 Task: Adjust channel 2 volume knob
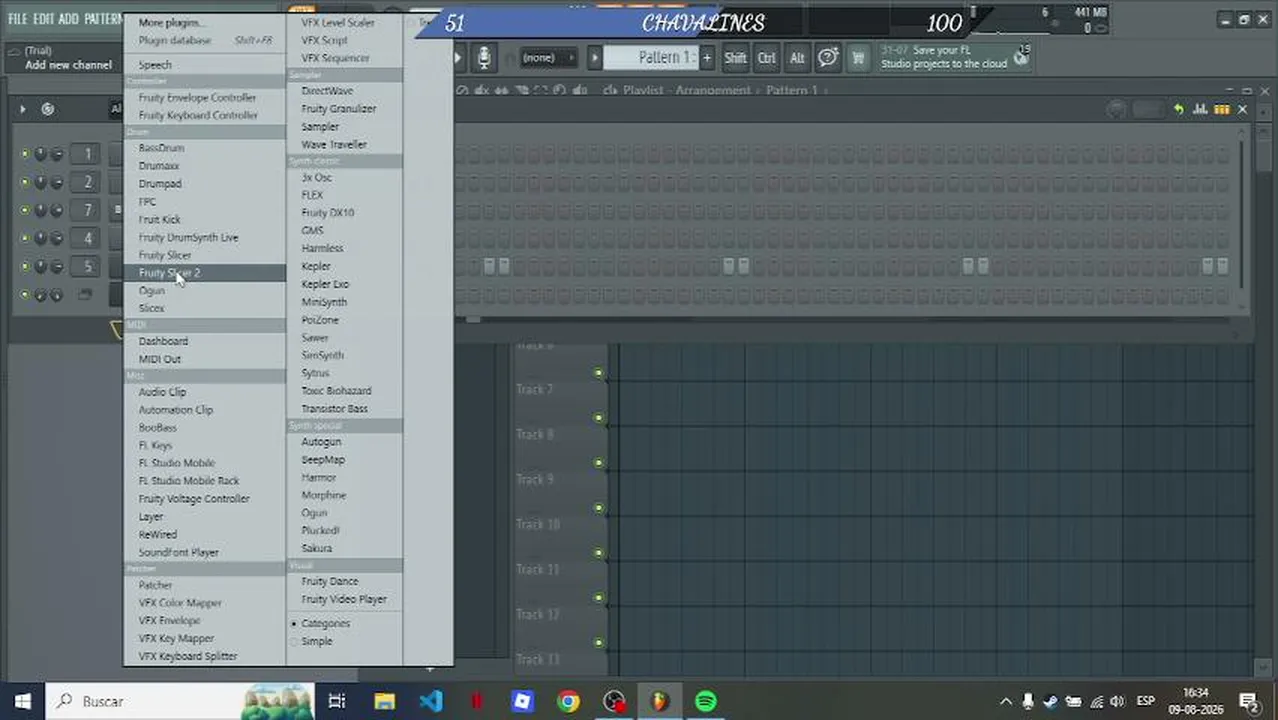(57, 182)
